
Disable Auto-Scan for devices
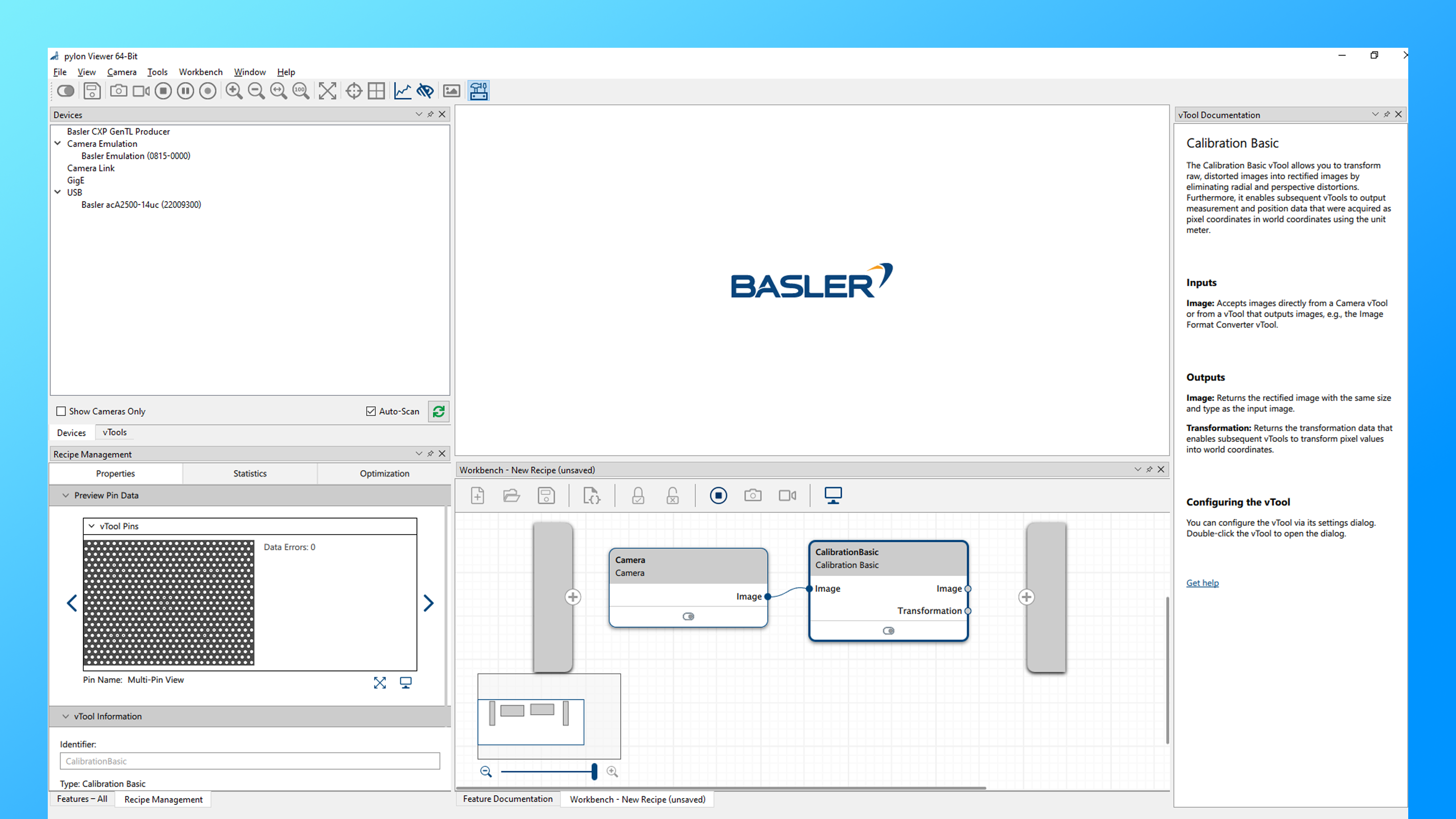[x=371, y=411]
